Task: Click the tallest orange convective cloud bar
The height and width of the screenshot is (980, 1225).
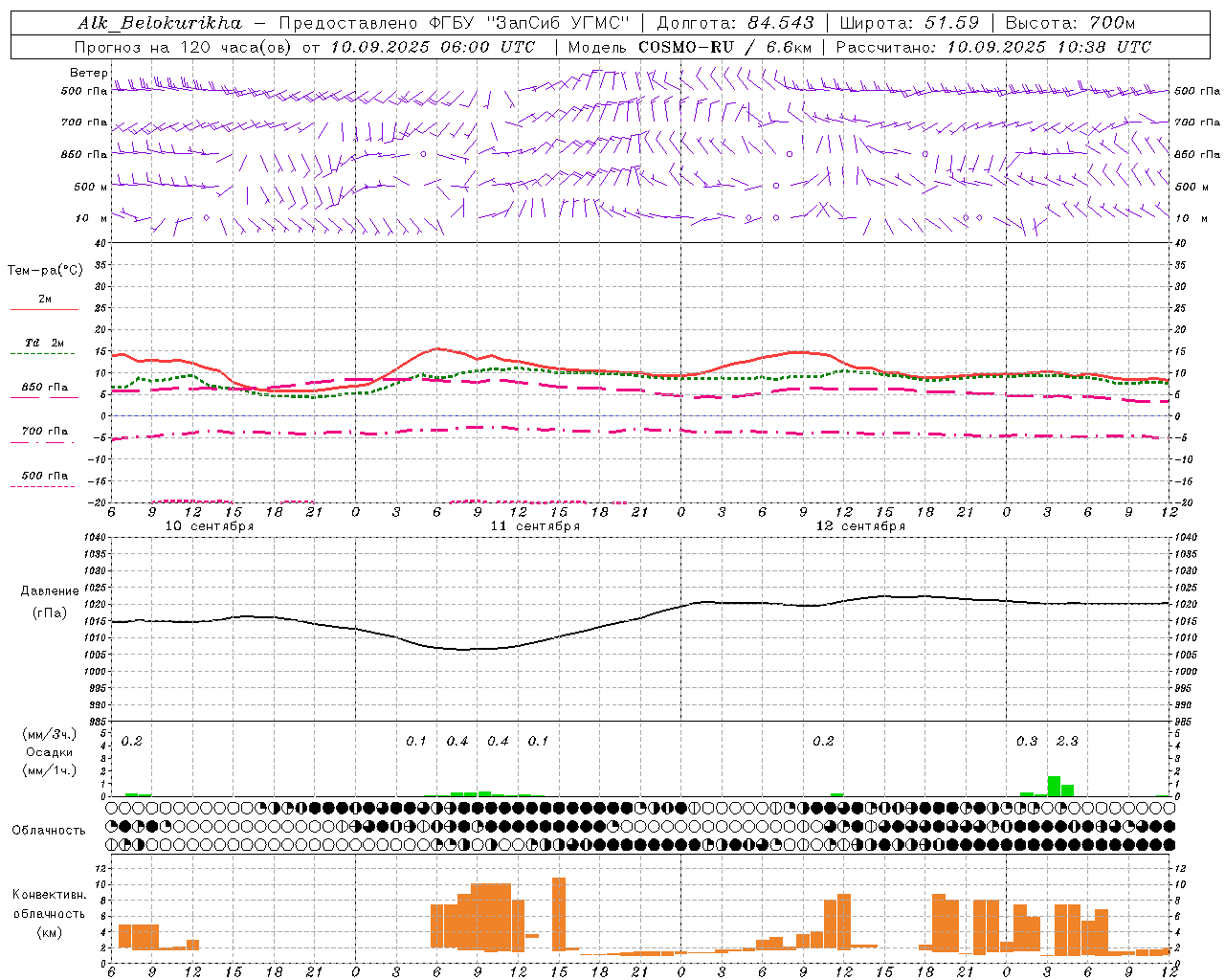Action: 559,914
